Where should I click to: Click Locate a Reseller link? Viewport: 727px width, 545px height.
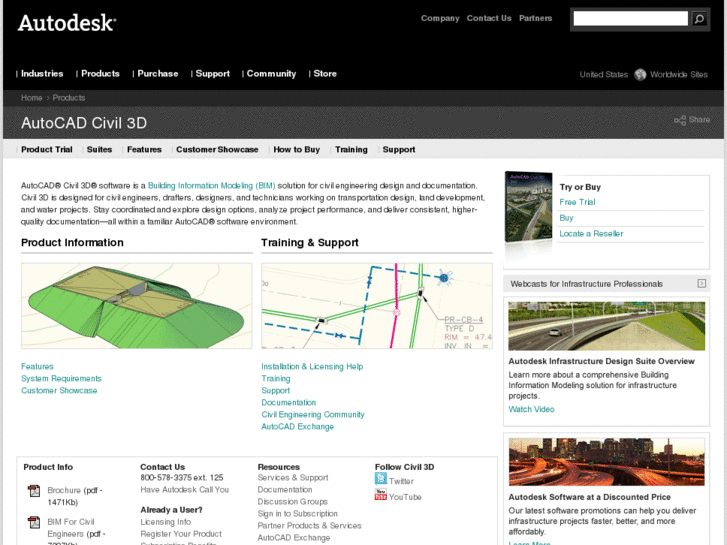[x=591, y=234]
